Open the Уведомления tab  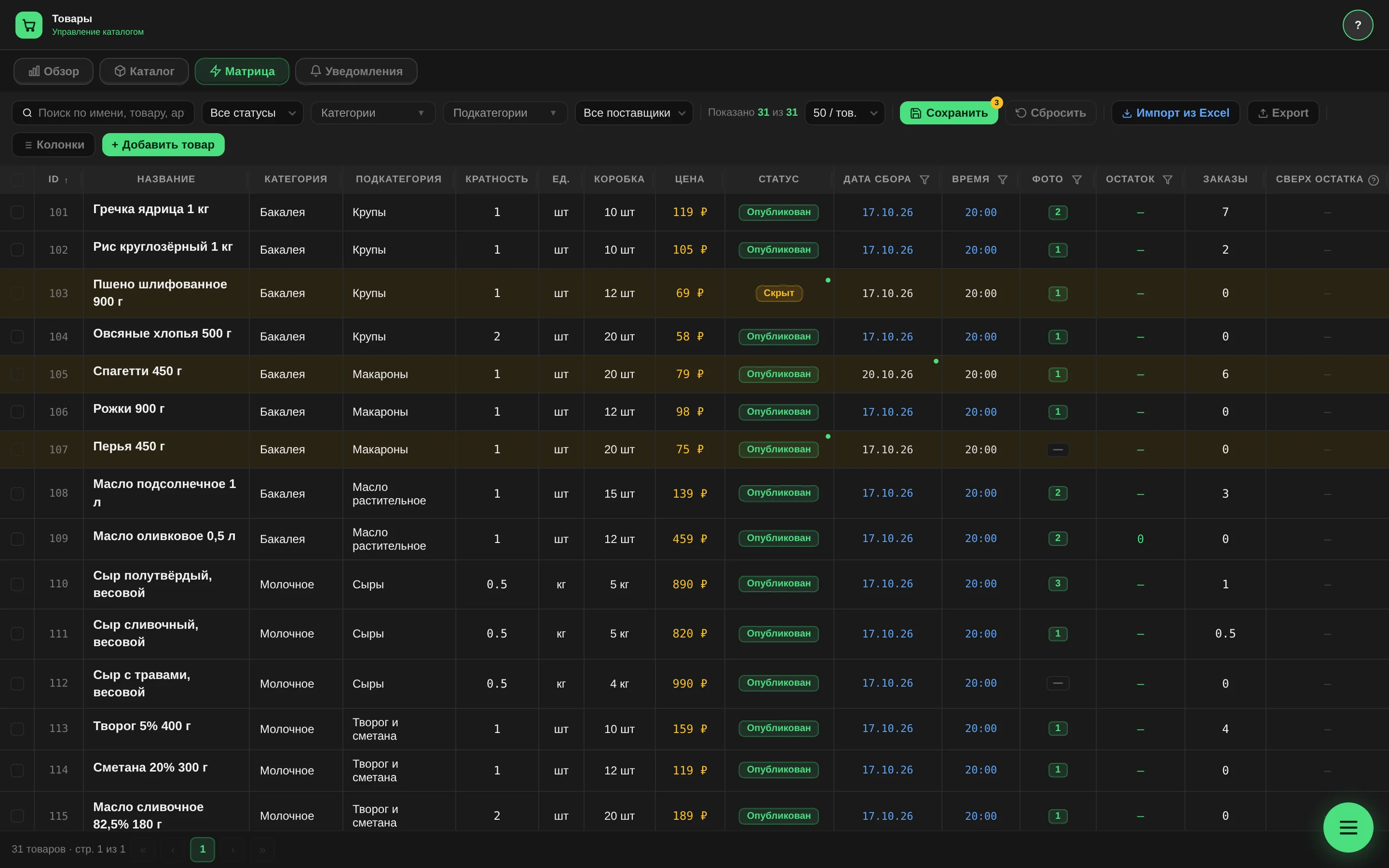click(356, 71)
